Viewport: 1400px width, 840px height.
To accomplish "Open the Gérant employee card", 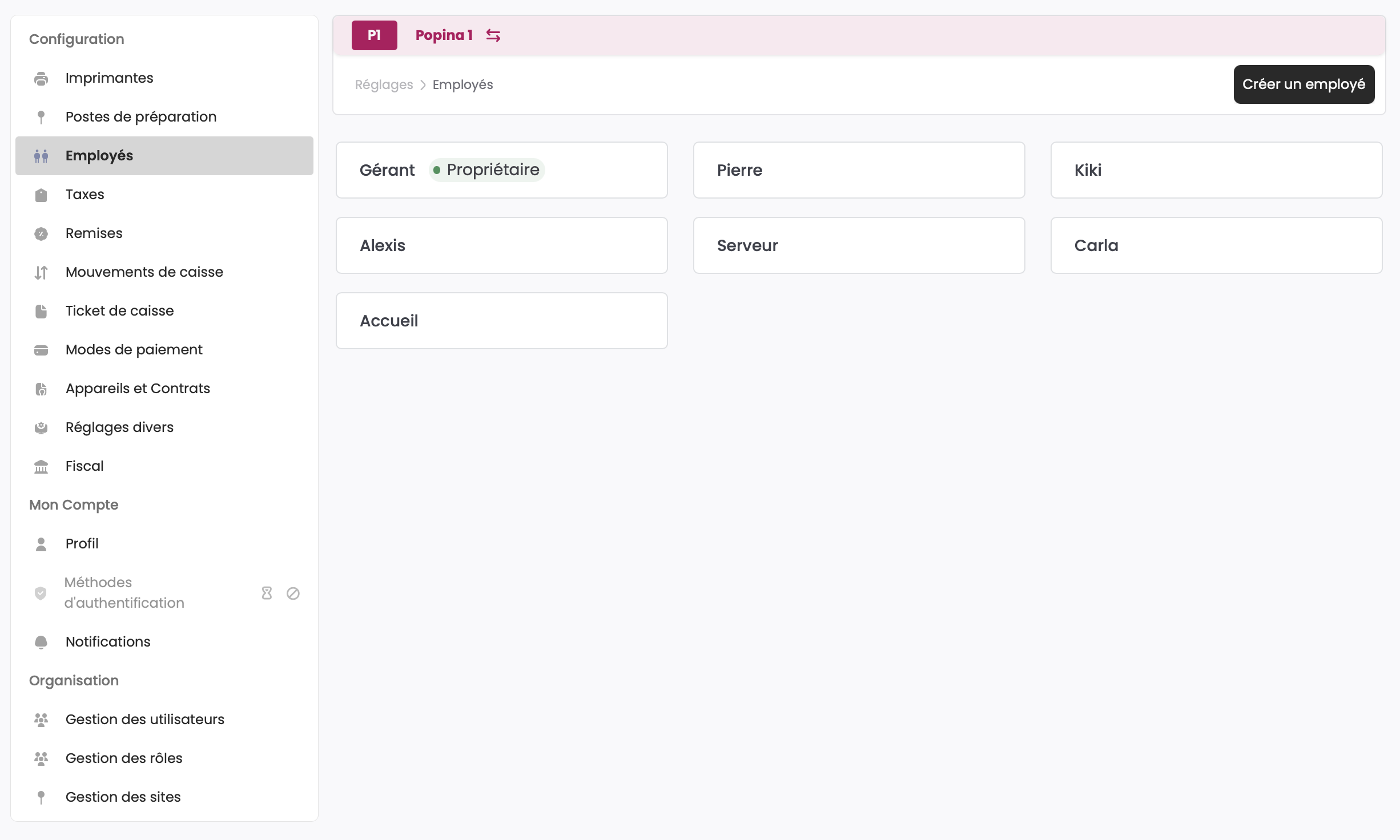I will tap(387, 170).
